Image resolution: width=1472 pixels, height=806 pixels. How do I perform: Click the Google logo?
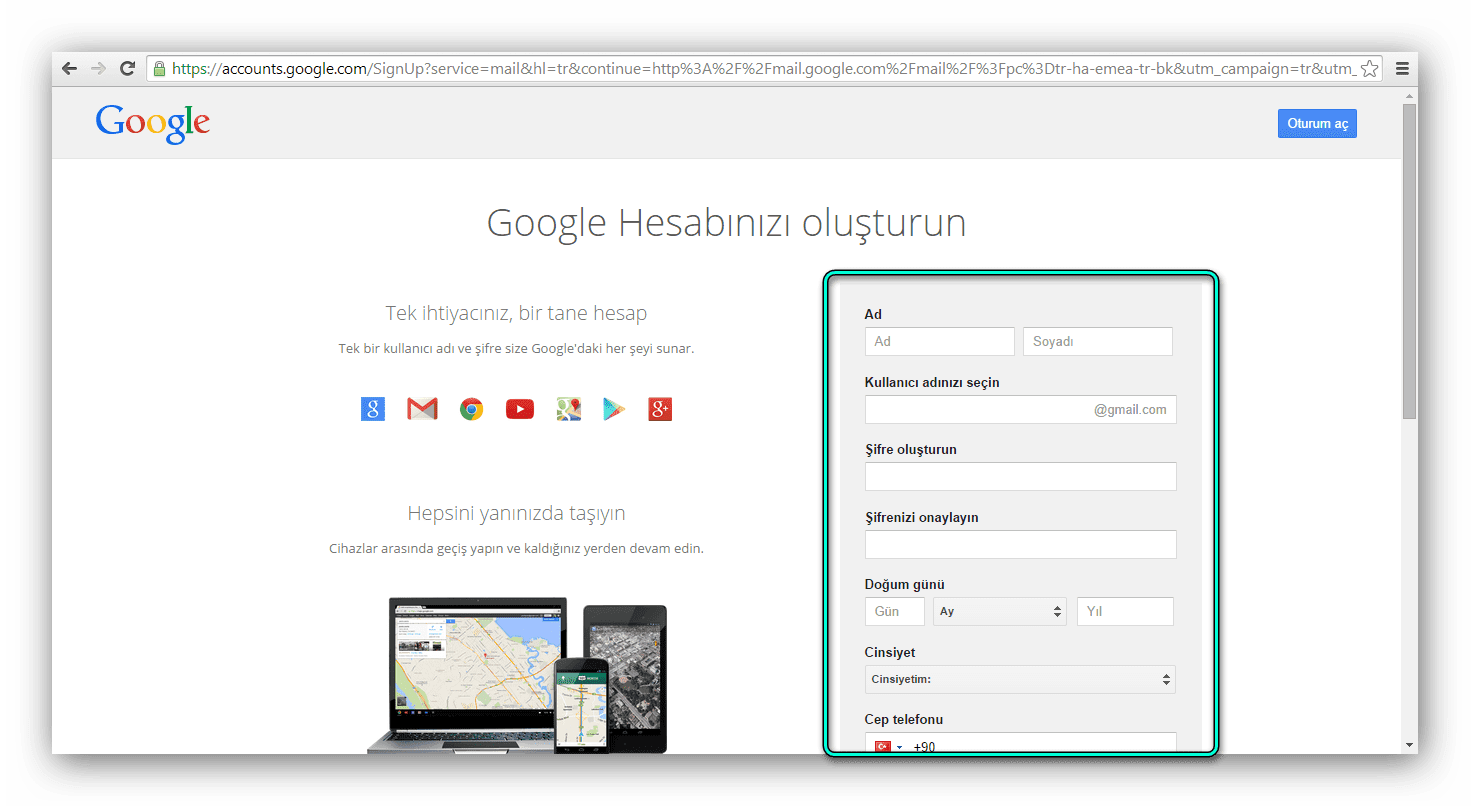coord(153,124)
